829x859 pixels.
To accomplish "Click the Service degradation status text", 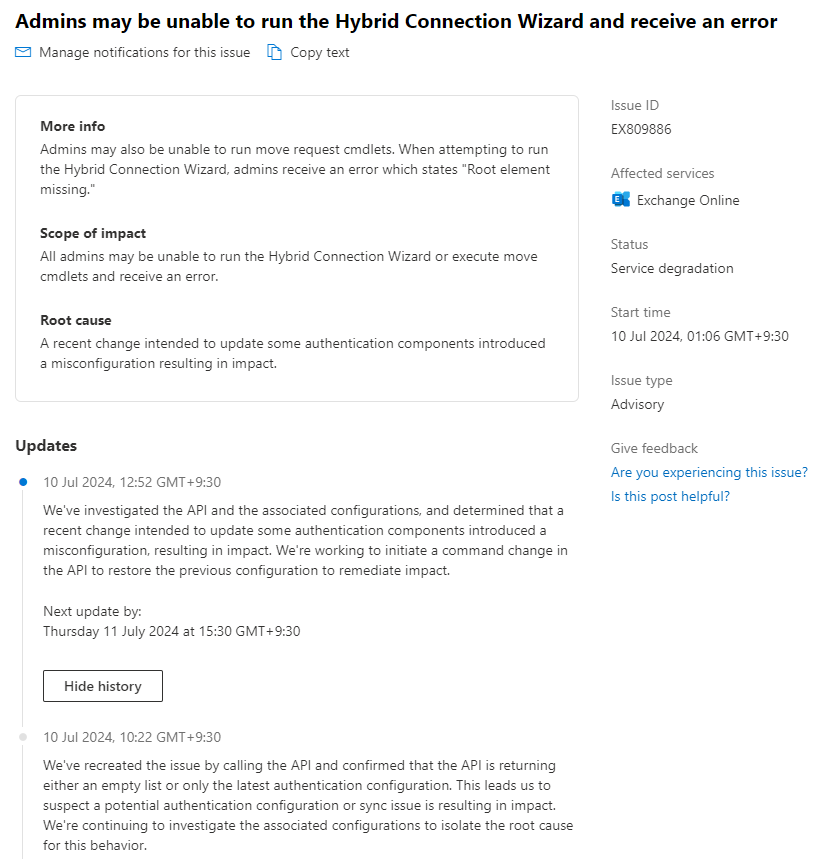I will (672, 268).
